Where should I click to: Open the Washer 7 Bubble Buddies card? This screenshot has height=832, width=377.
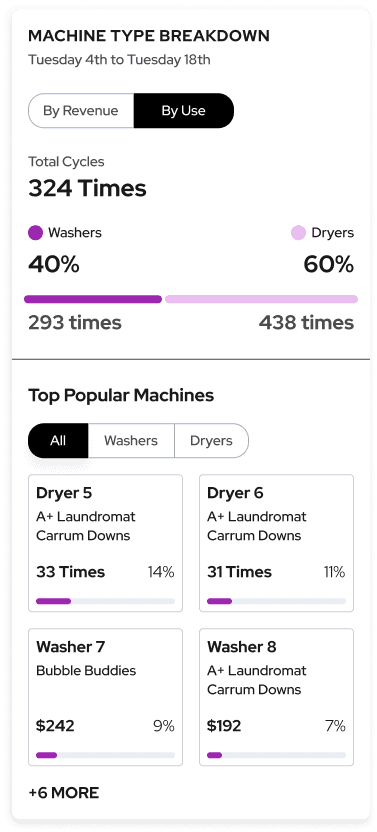106,697
